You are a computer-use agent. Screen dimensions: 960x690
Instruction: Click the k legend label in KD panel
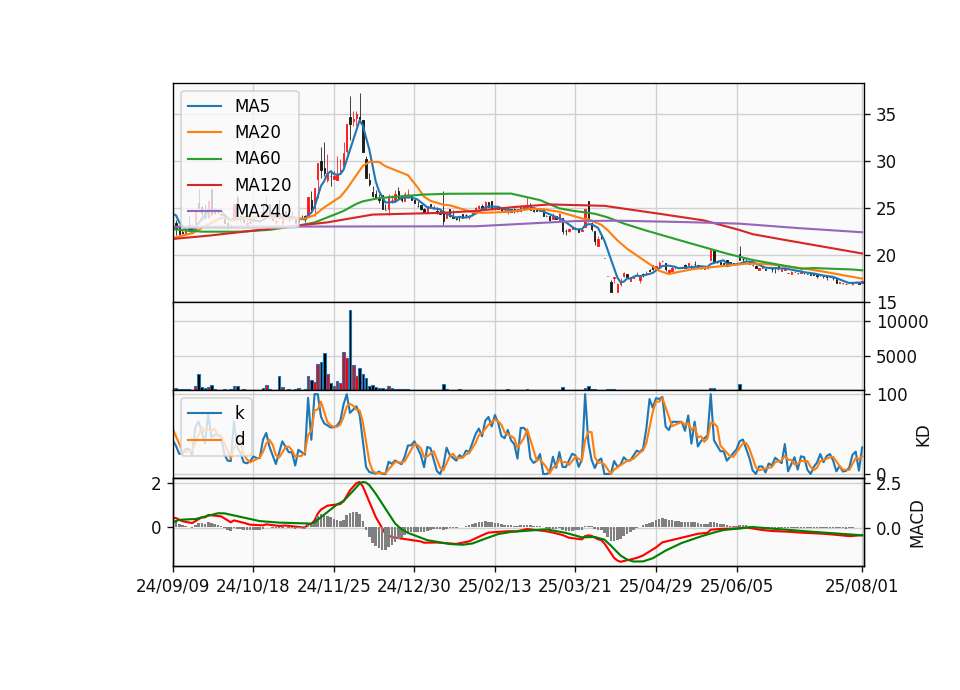click(239, 413)
